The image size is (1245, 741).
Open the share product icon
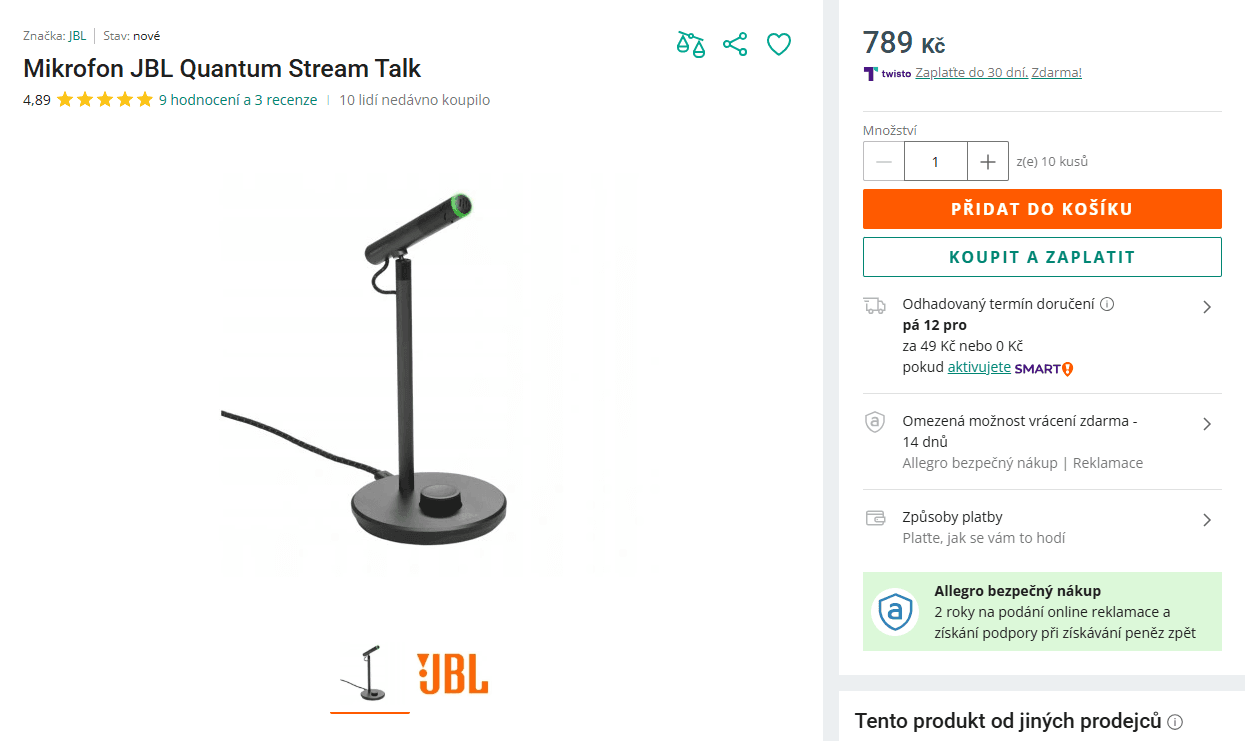tap(735, 44)
